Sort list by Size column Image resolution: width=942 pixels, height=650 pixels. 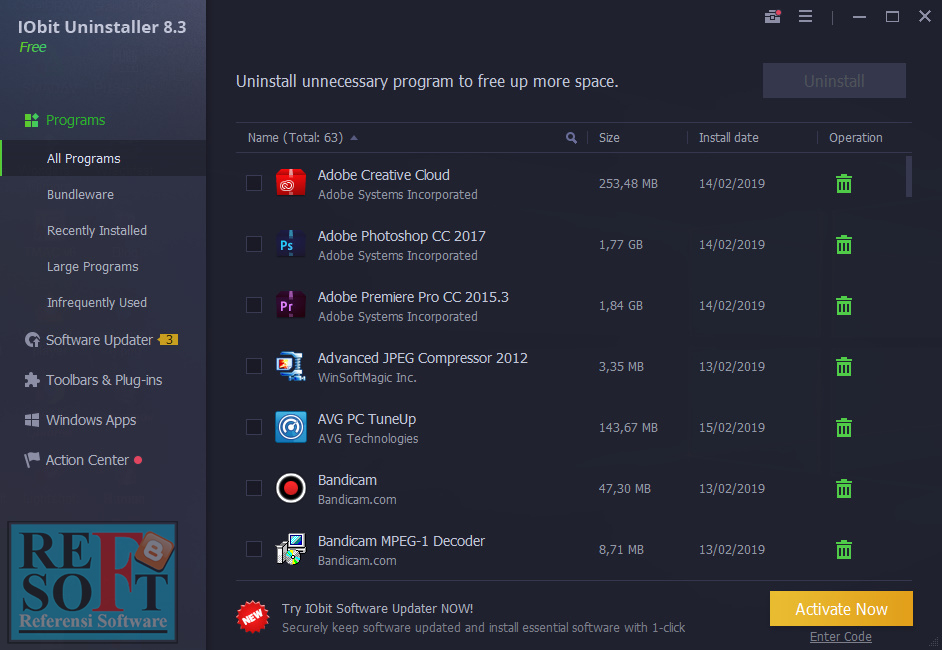tap(609, 138)
